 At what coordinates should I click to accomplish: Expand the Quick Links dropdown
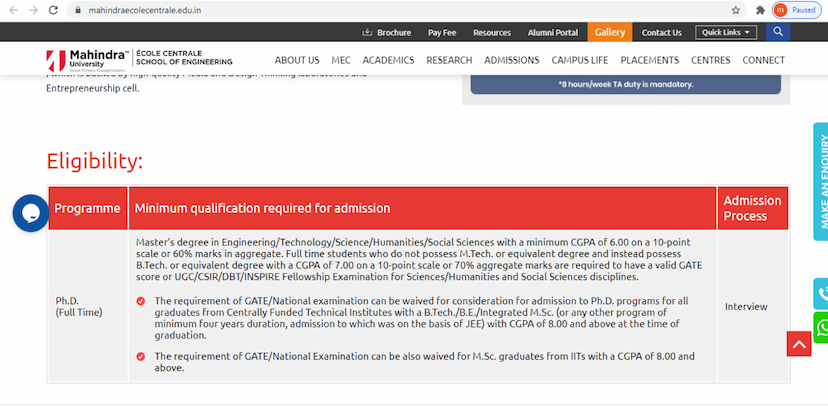click(x=726, y=32)
